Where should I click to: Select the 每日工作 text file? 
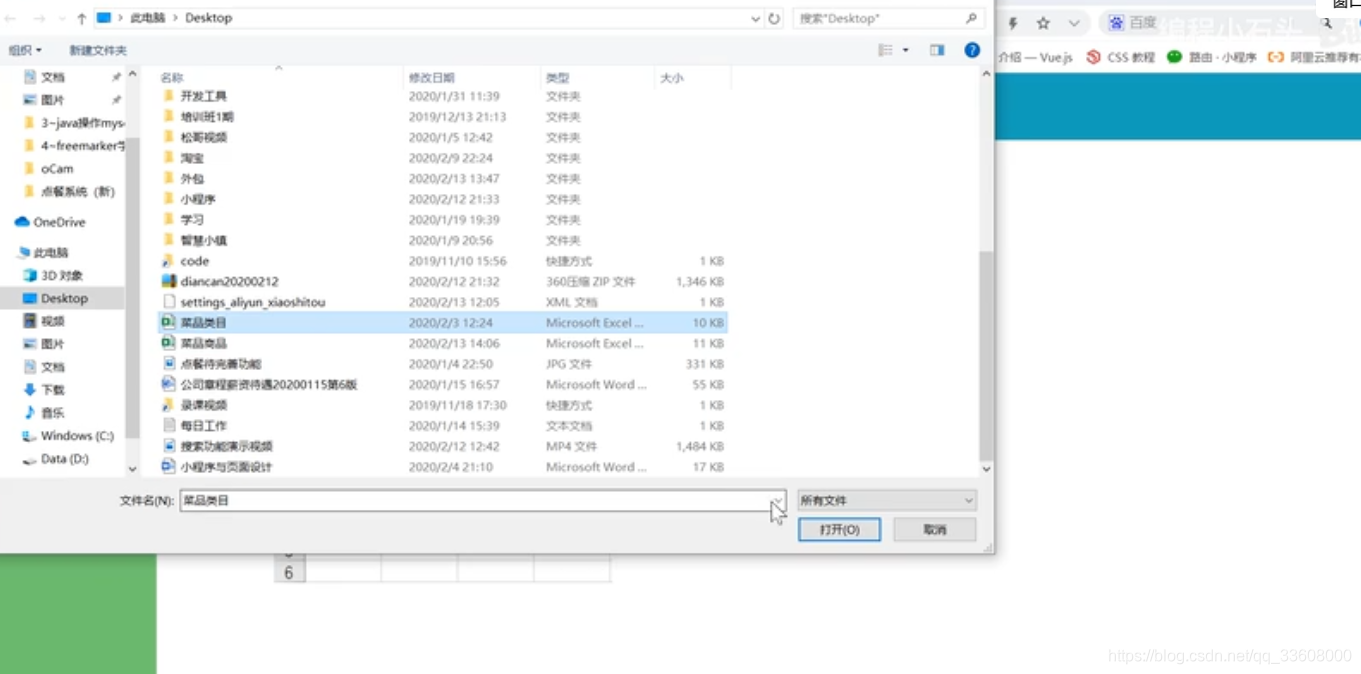pos(204,426)
